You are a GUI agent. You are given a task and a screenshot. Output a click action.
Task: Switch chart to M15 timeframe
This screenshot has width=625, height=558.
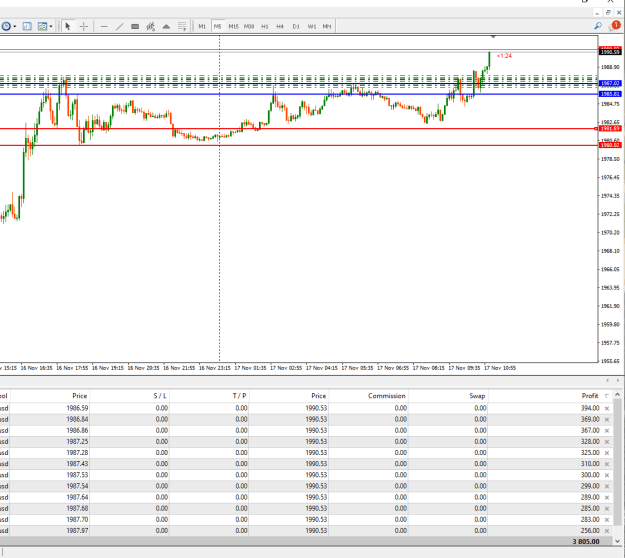tap(233, 27)
